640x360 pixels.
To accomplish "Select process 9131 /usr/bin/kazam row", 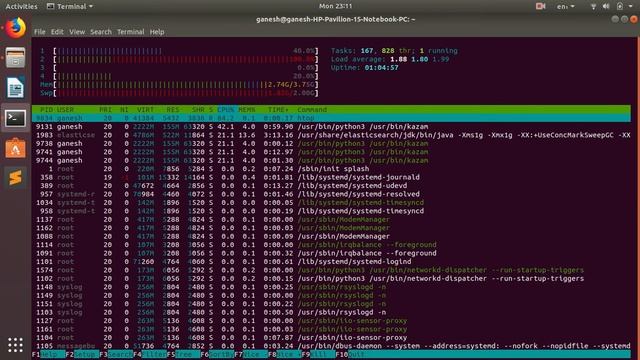I will click(x=331, y=127).
